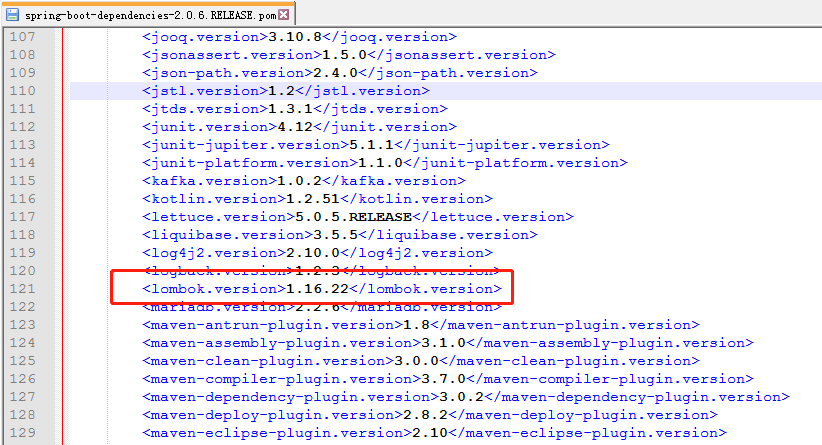Viewport: 822px width, 445px height.
Task: Click the maven-deploy-plugin.version 2.8.2 line
Action: point(429,415)
